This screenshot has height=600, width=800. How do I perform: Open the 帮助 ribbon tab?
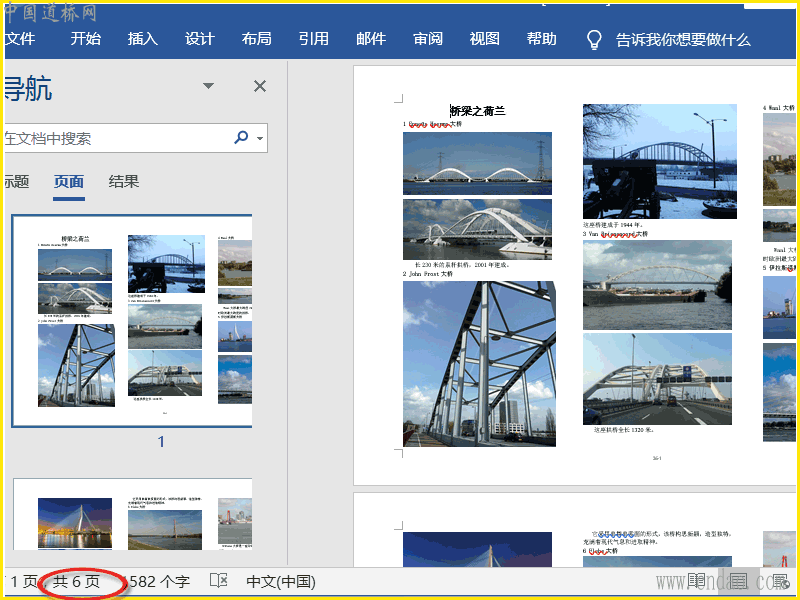[541, 39]
